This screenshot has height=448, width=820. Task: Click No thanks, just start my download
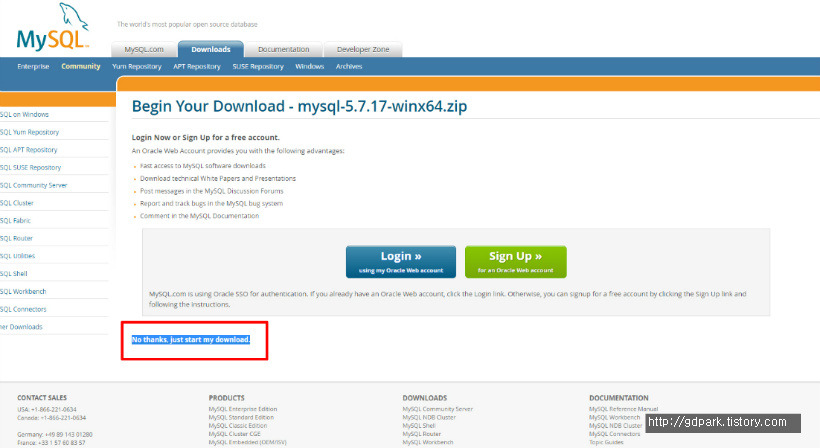(190, 340)
